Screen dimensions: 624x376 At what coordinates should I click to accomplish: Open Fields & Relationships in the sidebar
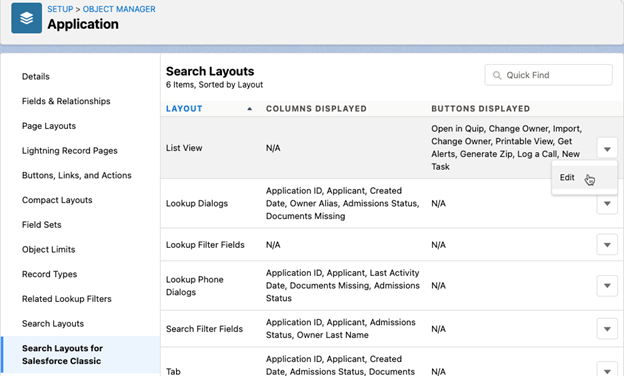coord(66,101)
